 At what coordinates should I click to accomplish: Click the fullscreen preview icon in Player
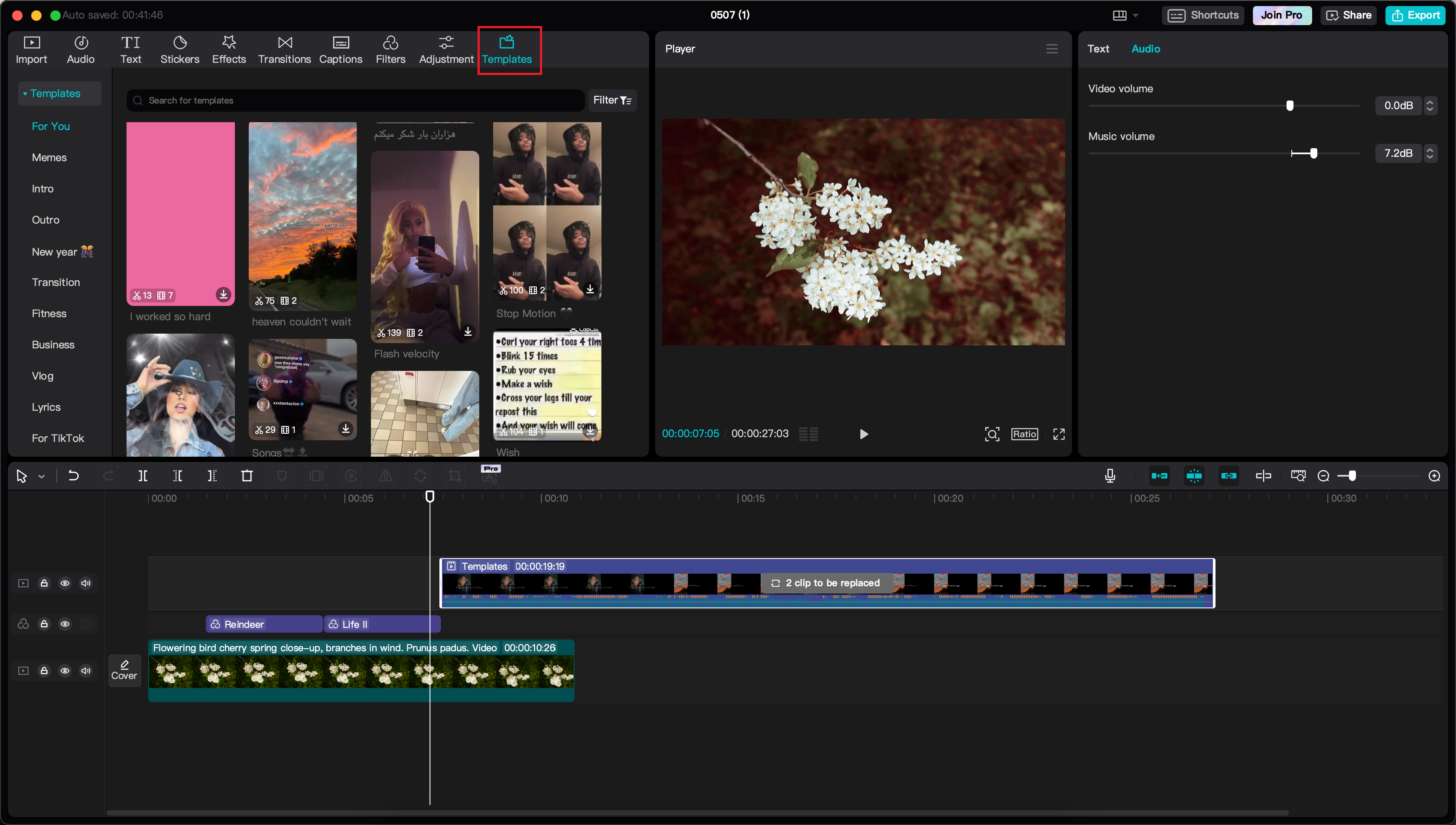pyautogui.click(x=1058, y=434)
